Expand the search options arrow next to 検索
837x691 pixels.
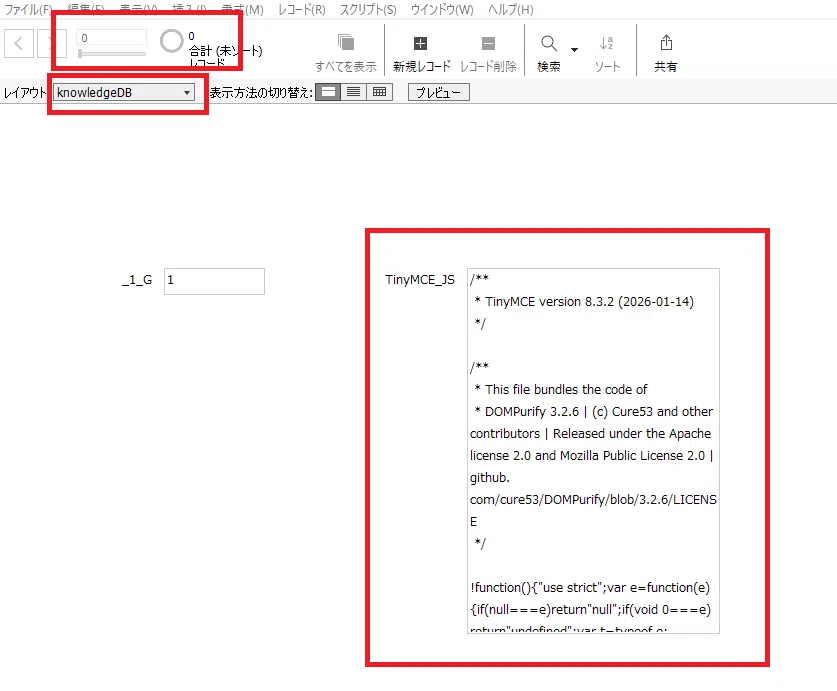(574, 50)
